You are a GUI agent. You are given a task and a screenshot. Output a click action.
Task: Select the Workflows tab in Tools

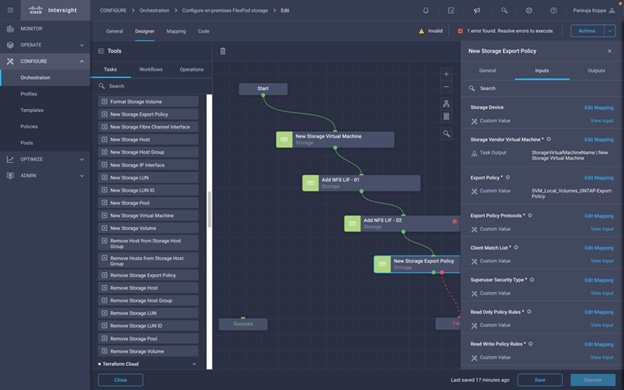point(151,69)
